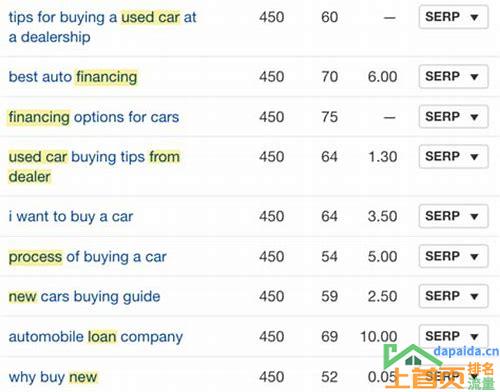Viewport: 500px width, 392px height.
Task: Open SERP dropdown for process of buying a car
Action: (x=453, y=256)
